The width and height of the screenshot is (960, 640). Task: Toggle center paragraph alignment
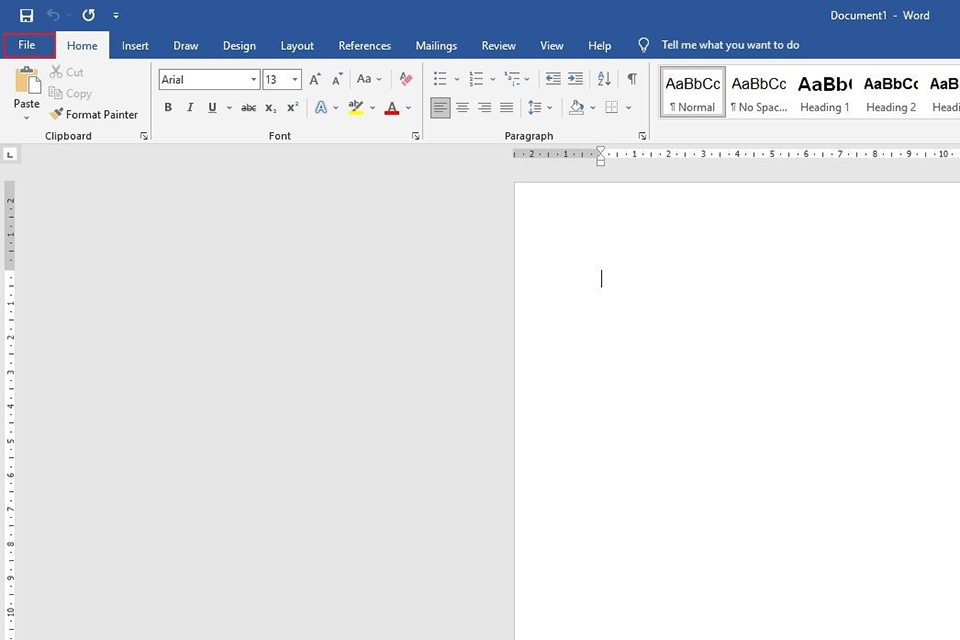point(462,107)
